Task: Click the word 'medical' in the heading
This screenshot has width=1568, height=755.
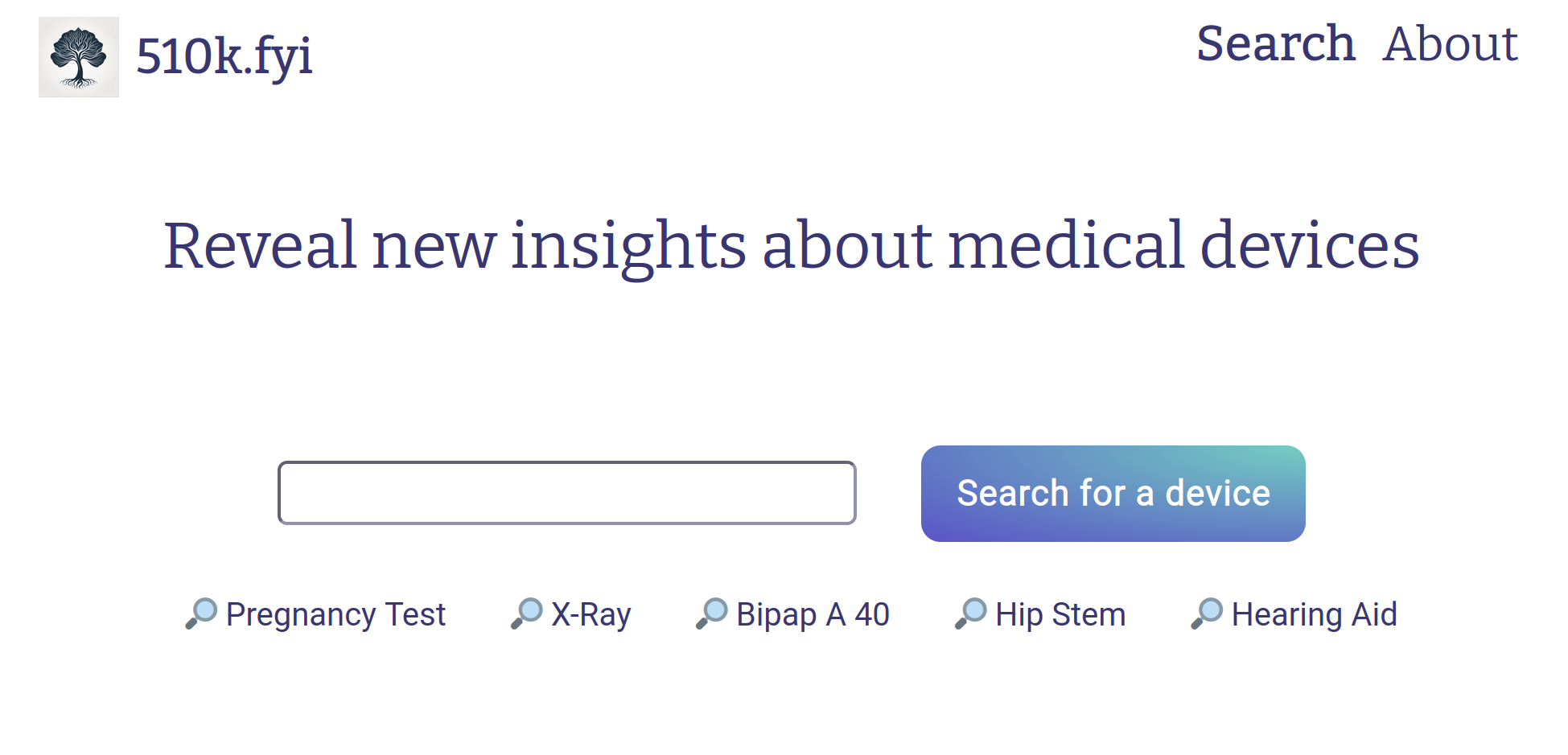Action: tap(1066, 245)
